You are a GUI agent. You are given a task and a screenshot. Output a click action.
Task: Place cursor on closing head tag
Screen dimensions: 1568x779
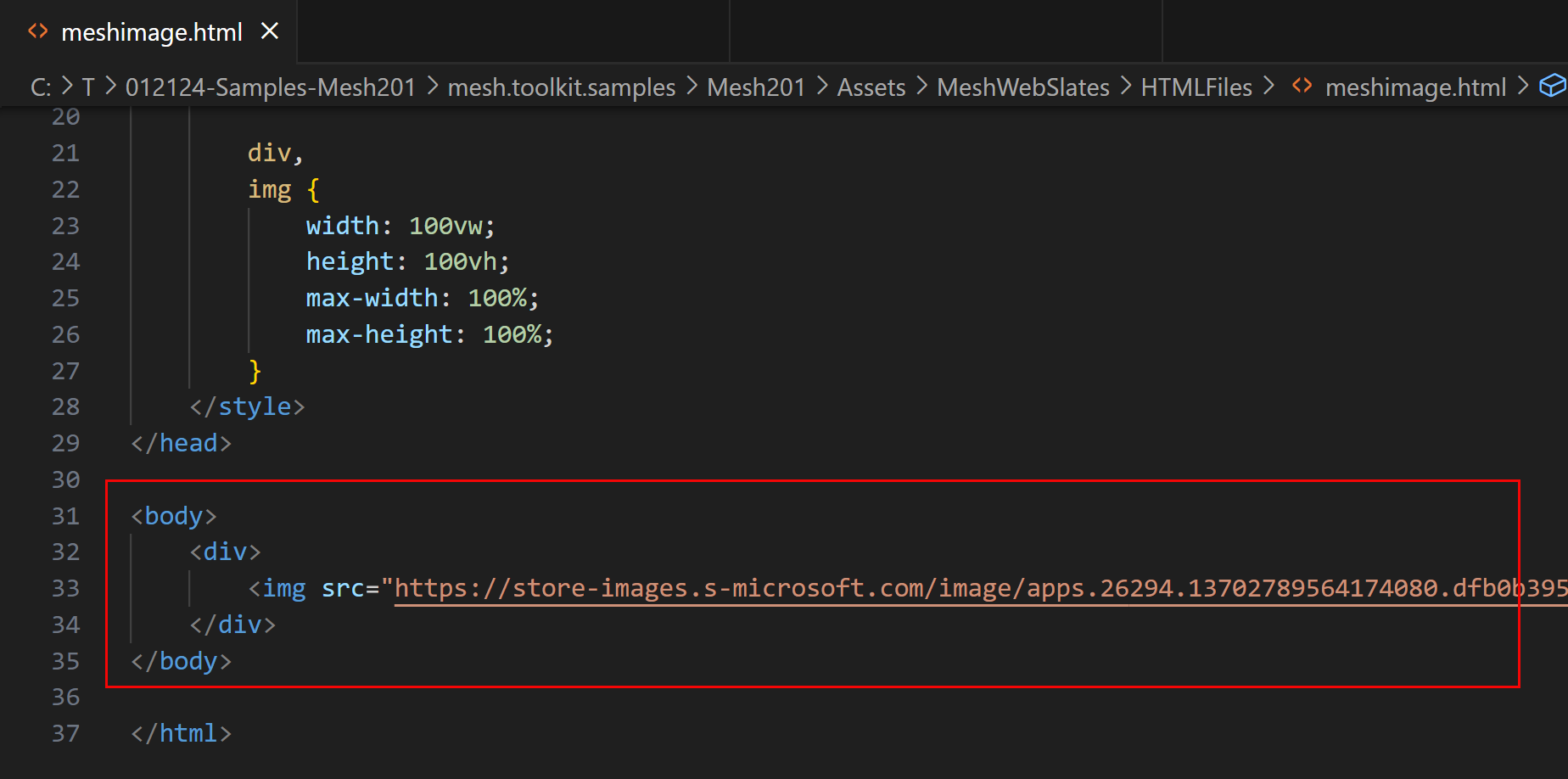(x=181, y=443)
